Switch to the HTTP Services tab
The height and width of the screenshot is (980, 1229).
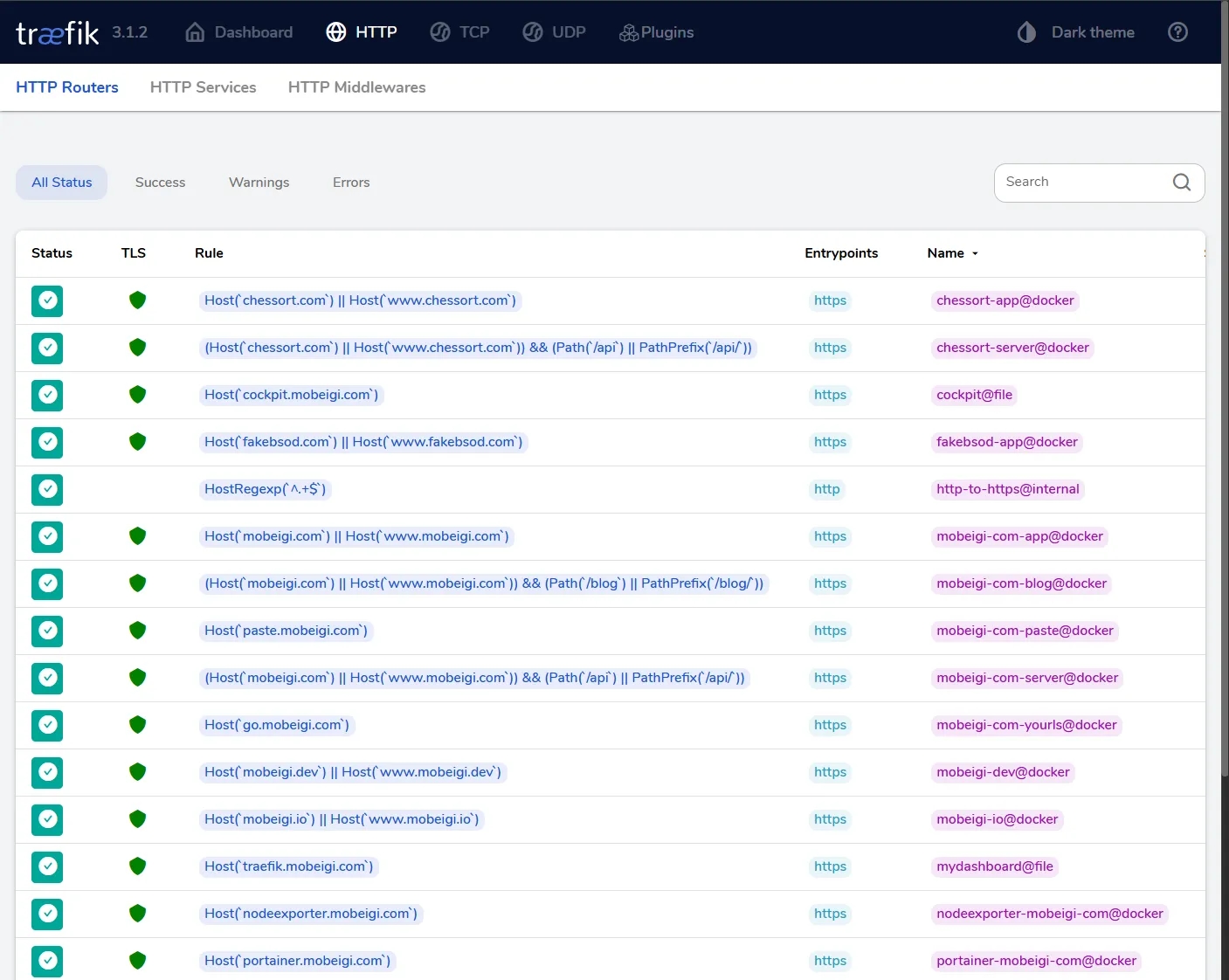(x=203, y=87)
